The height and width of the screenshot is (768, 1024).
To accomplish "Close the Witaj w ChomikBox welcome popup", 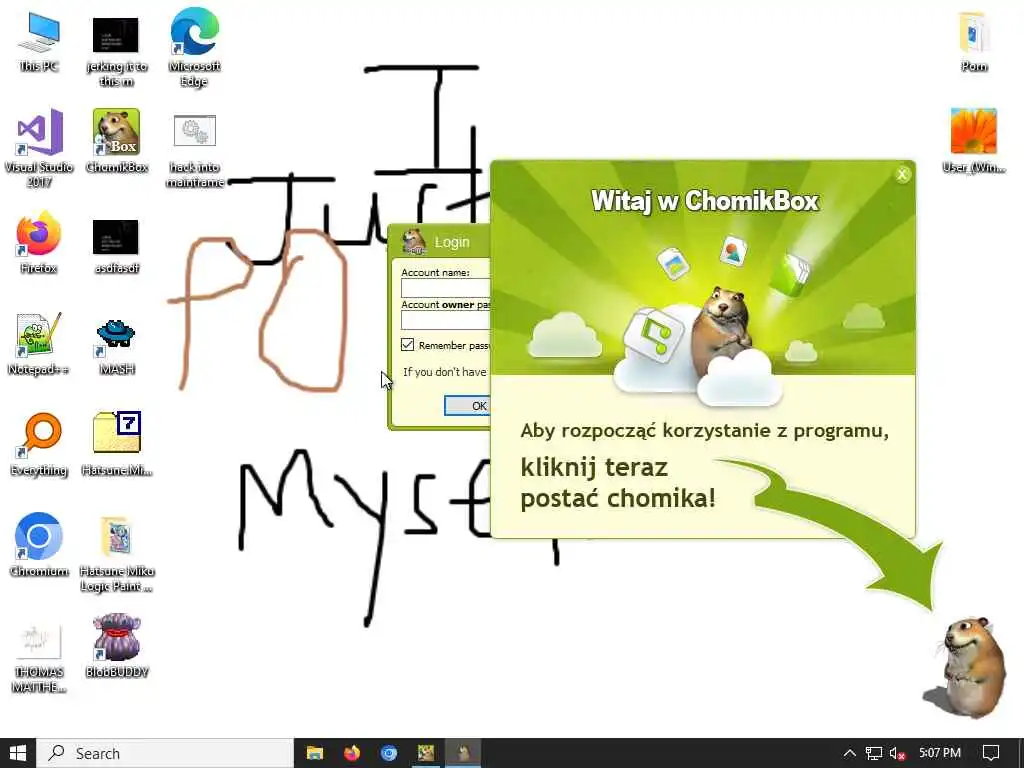I will (902, 174).
